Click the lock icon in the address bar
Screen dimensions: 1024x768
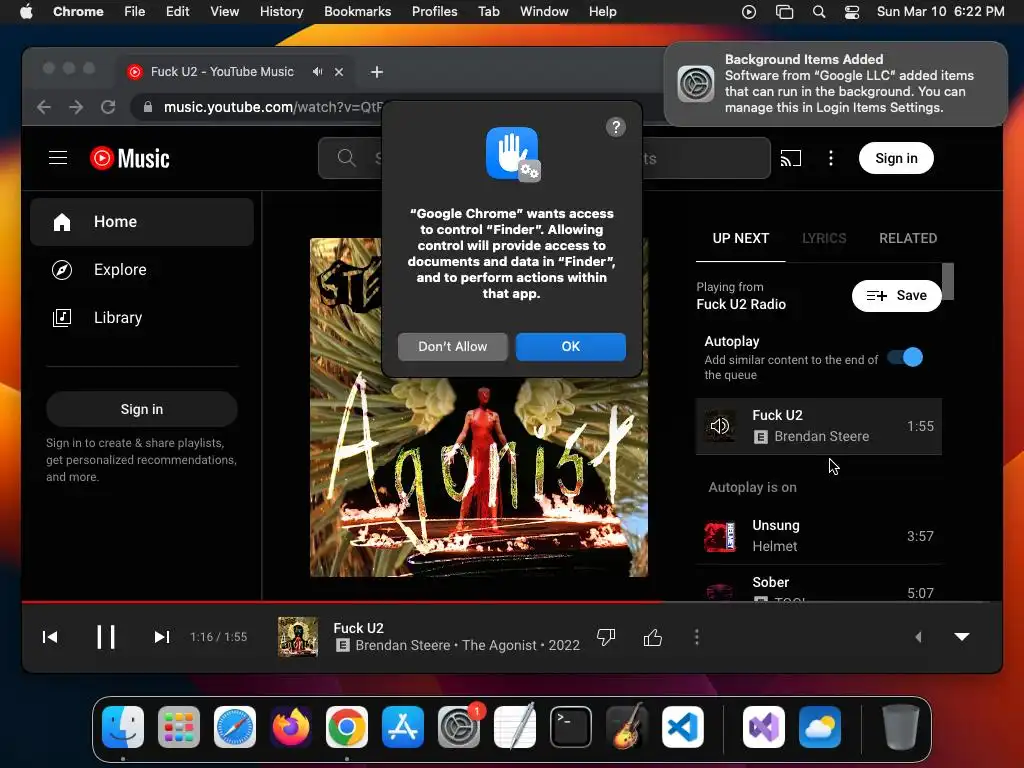[148, 106]
